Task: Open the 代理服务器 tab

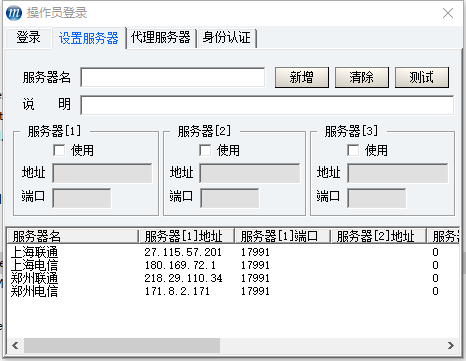Action: click(x=161, y=37)
